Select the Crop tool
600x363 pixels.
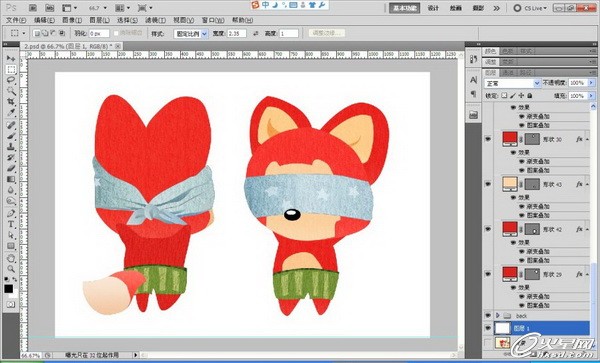(11, 101)
